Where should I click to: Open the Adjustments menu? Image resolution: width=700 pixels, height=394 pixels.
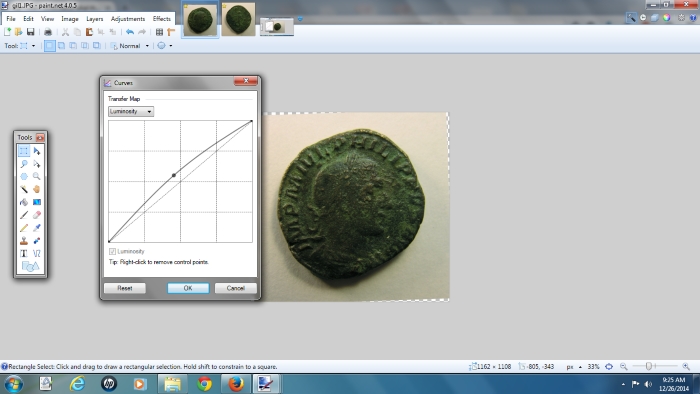click(128, 19)
